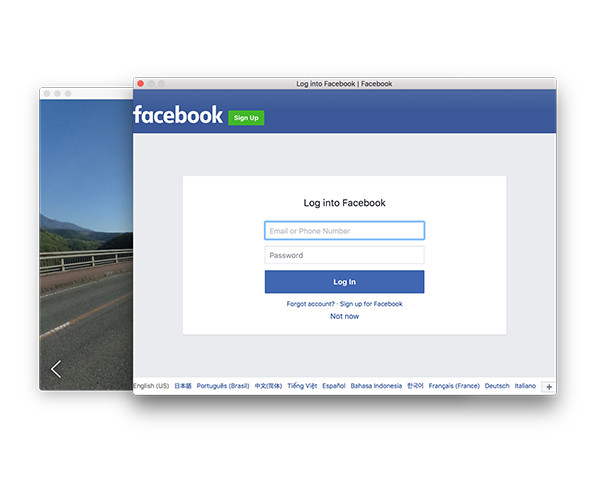600x500 pixels.
Task: Switch language to Português (Brasil)
Action: pos(223,386)
